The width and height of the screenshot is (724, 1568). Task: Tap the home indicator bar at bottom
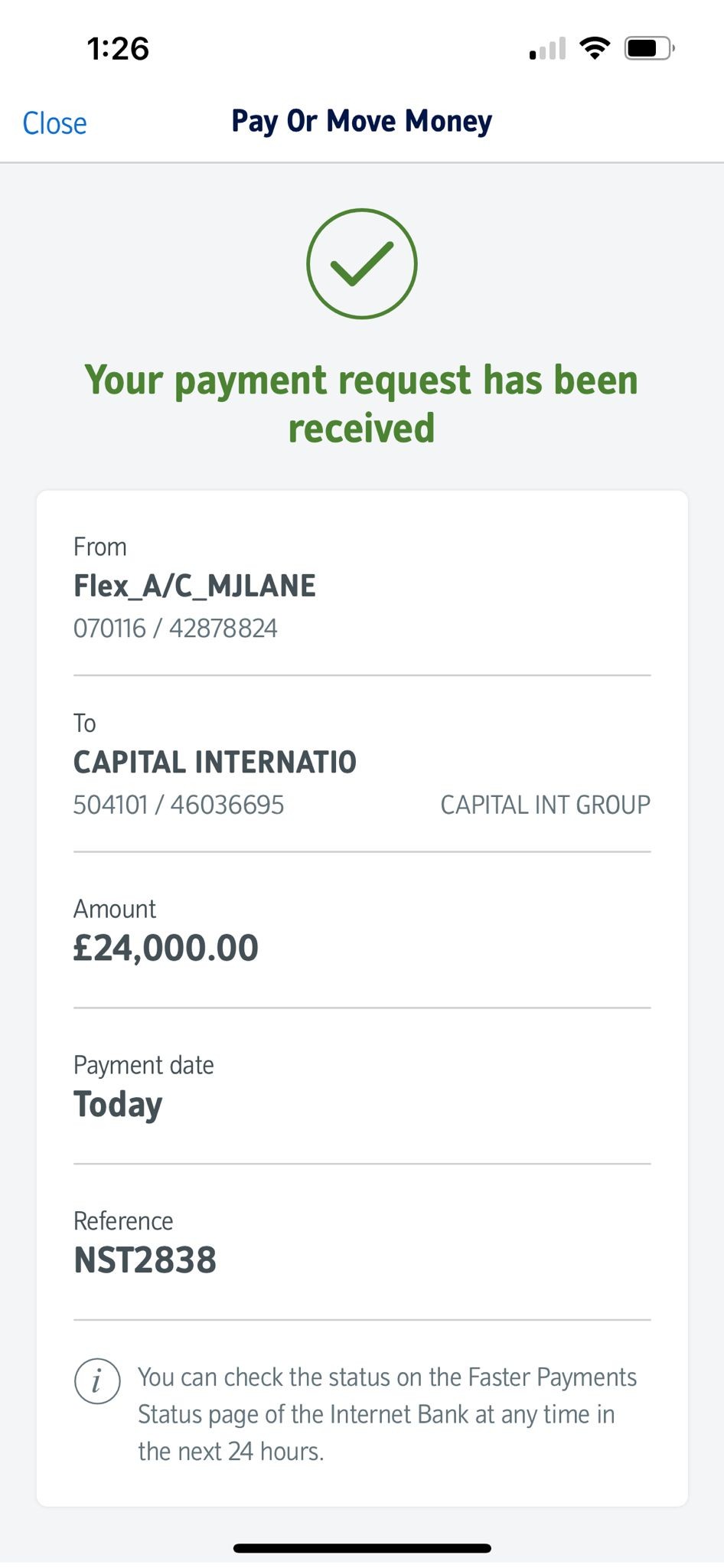coord(361,1548)
